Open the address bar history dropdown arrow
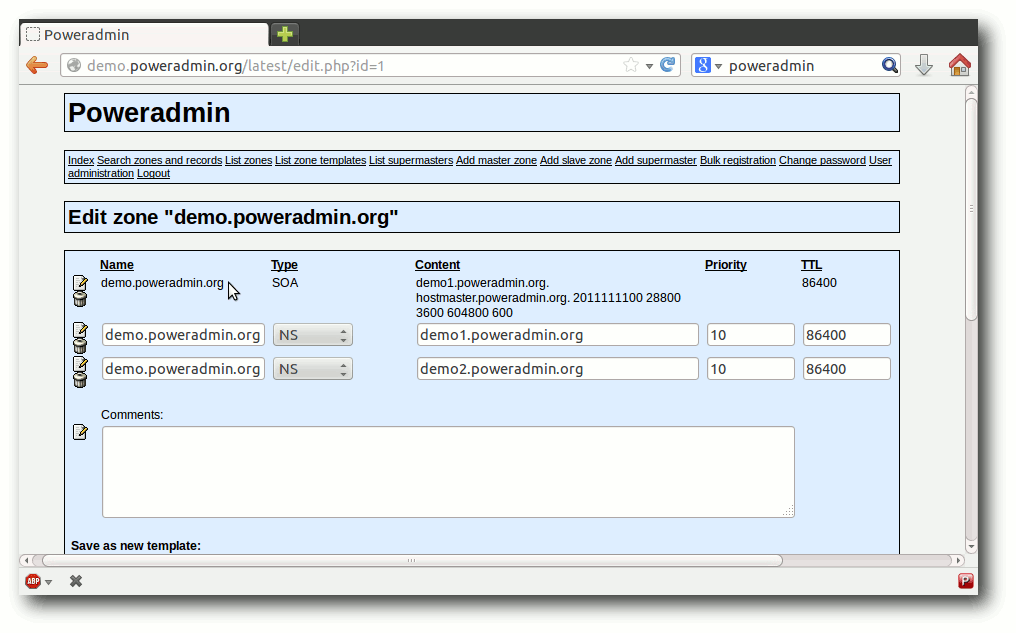Viewport: 1016px width, 633px height. click(649, 66)
